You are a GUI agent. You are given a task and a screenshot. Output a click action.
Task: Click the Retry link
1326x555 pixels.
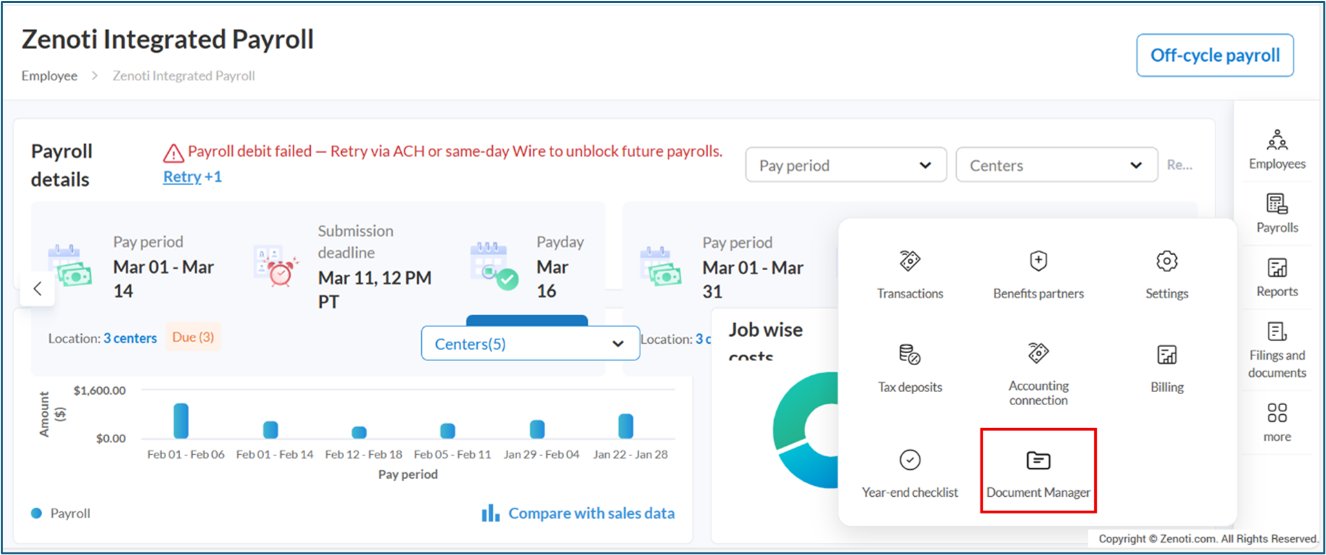(x=182, y=177)
